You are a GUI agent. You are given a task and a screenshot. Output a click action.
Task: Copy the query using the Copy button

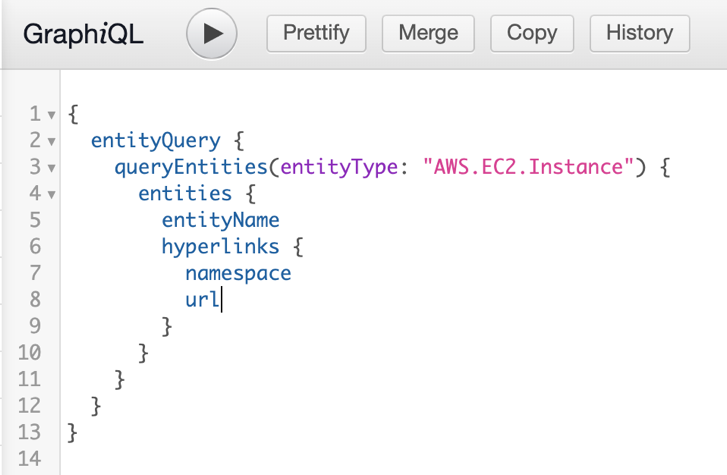(531, 33)
